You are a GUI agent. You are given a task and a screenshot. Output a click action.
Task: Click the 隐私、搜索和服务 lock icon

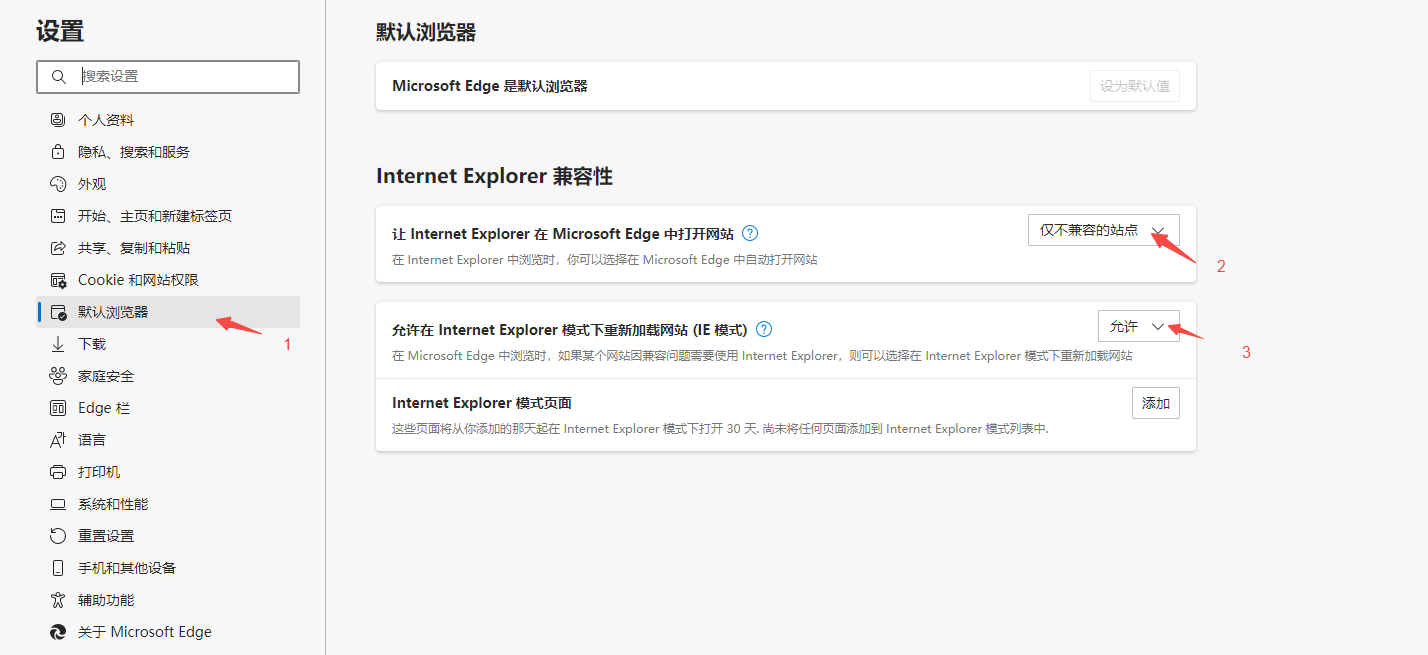(57, 151)
